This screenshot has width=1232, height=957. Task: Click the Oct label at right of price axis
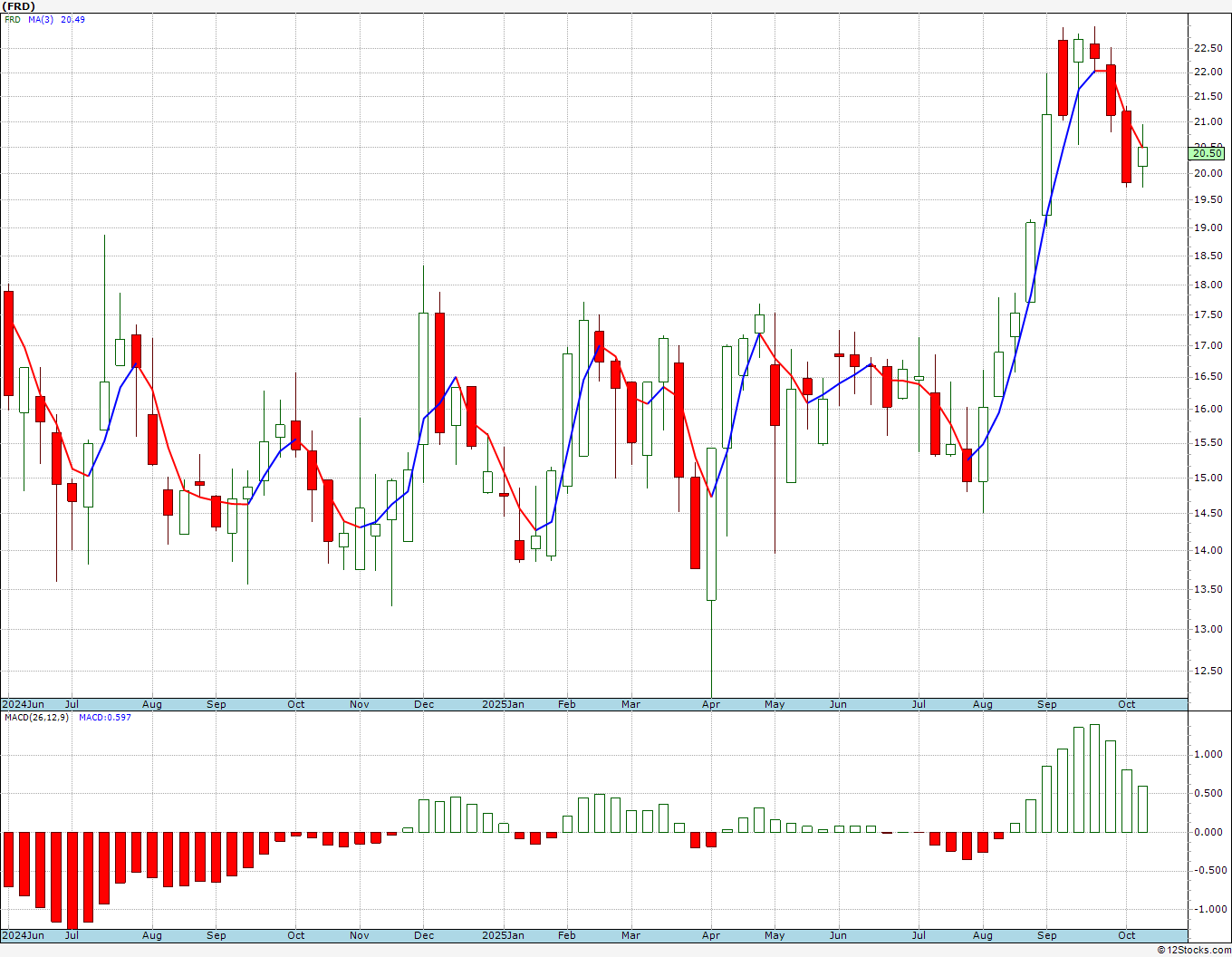[x=1127, y=704]
